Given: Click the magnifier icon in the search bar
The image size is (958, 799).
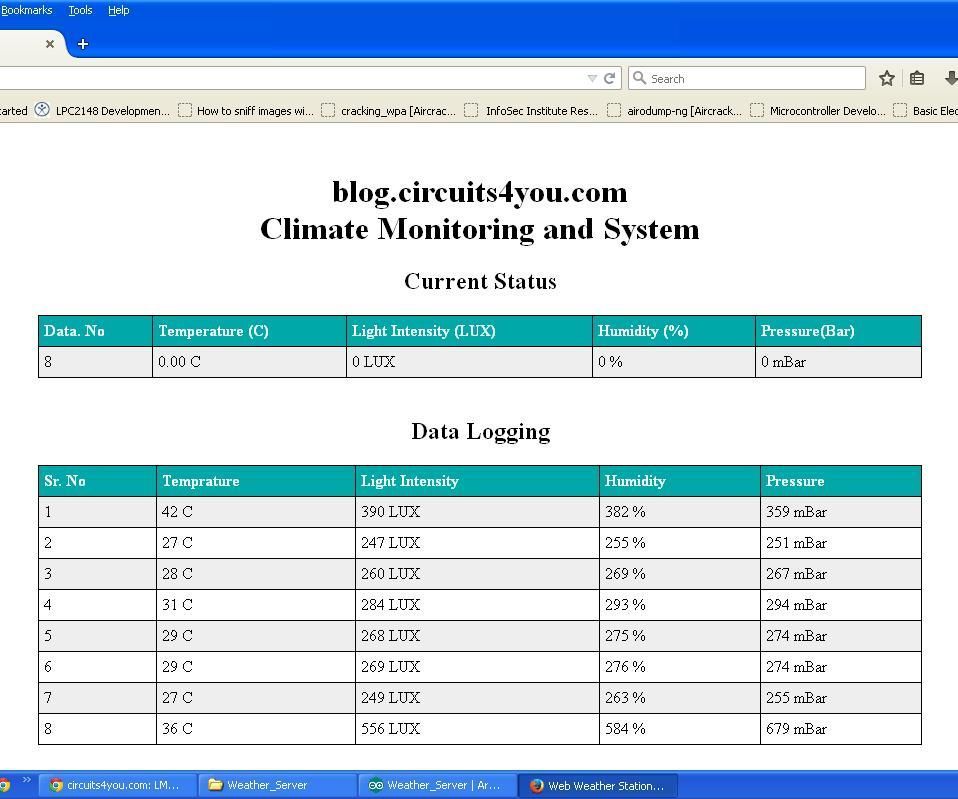Looking at the screenshot, I should pos(641,78).
